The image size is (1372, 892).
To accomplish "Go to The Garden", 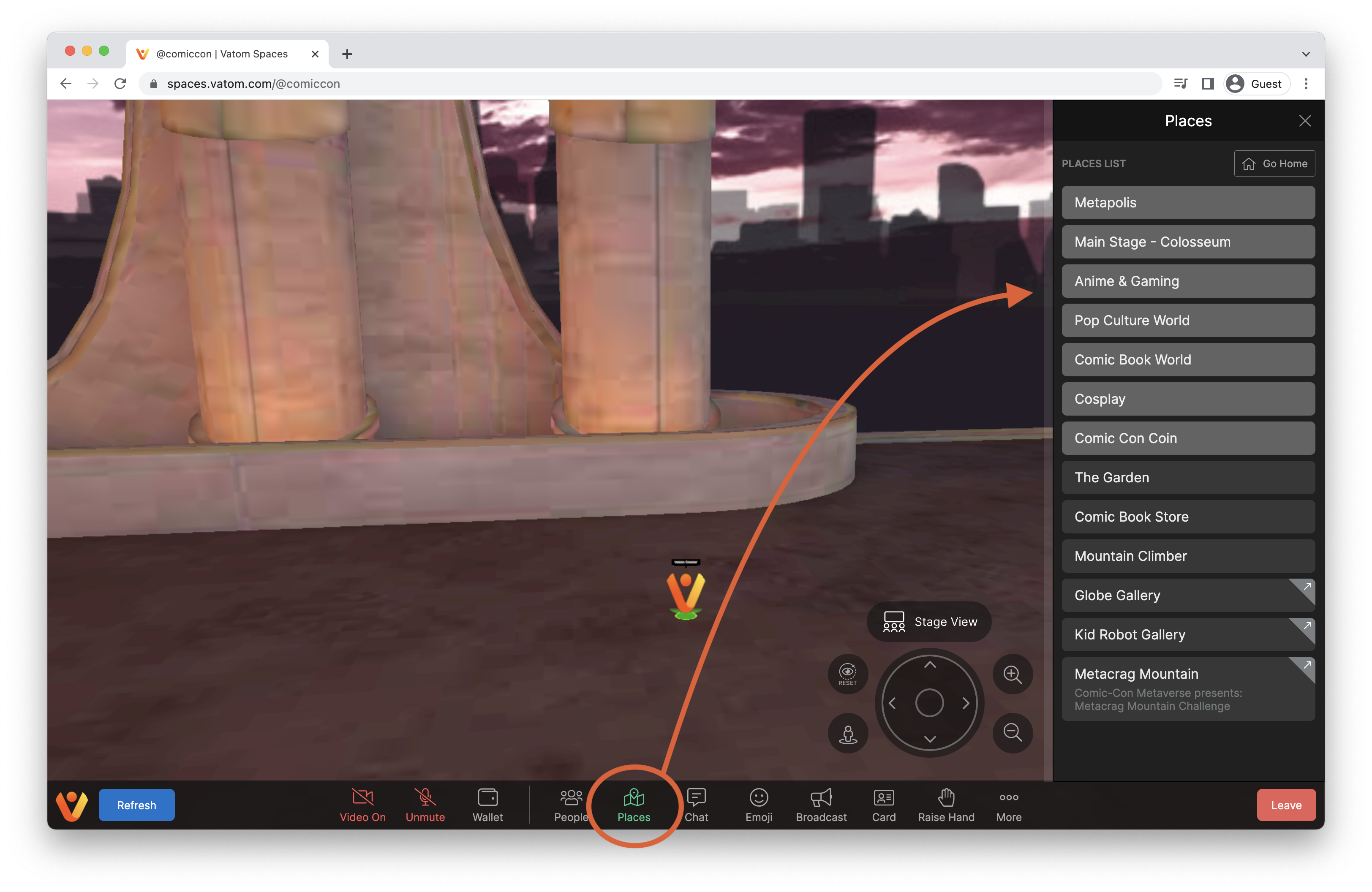I will pos(1188,478).
